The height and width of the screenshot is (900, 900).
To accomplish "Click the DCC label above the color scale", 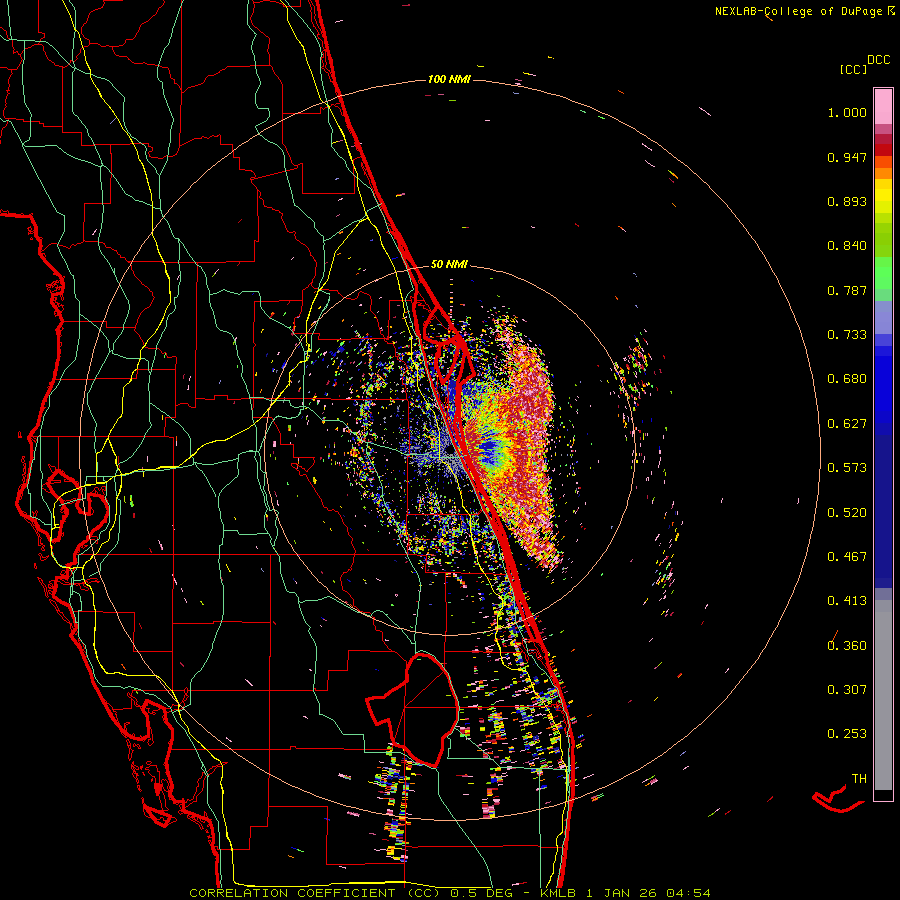I will (x=879, y=60).
